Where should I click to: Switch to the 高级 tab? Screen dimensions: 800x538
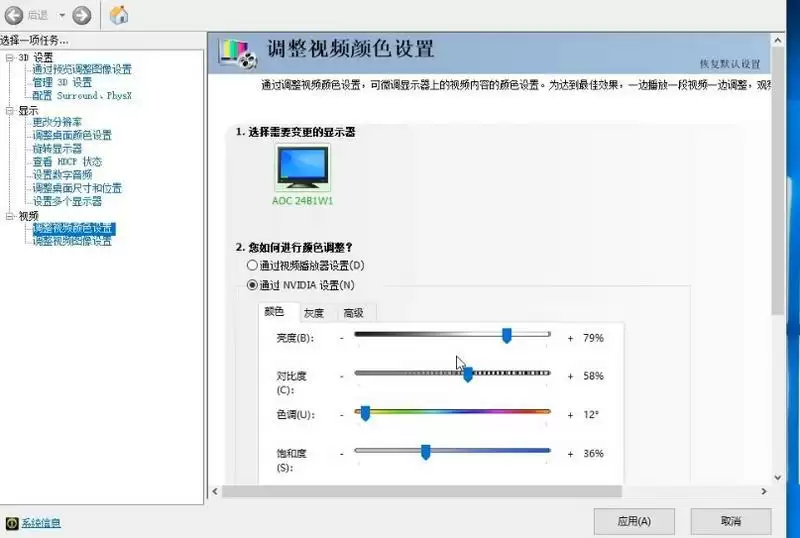pos(354,313)
